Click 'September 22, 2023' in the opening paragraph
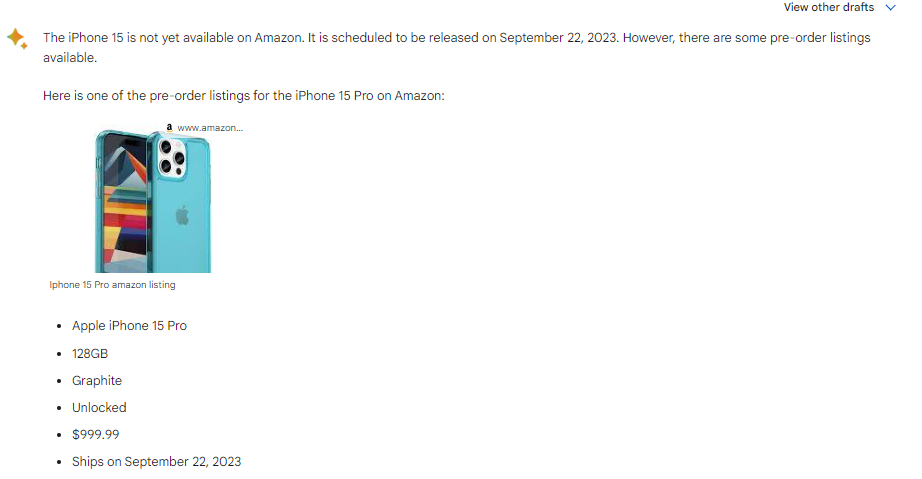 [x=559, y=38]
